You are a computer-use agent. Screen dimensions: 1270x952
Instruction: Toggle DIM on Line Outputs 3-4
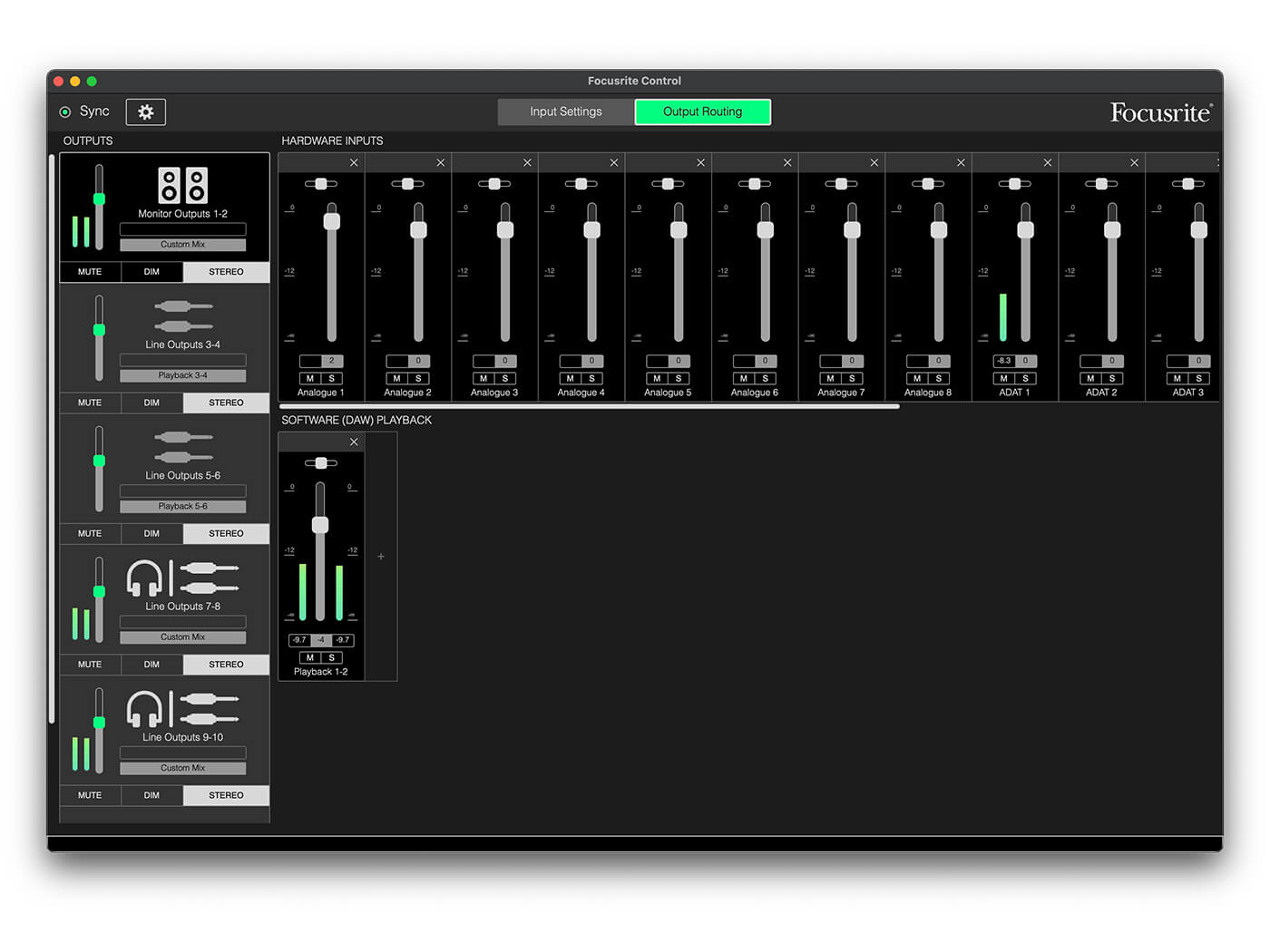click(x=151, y=403)
